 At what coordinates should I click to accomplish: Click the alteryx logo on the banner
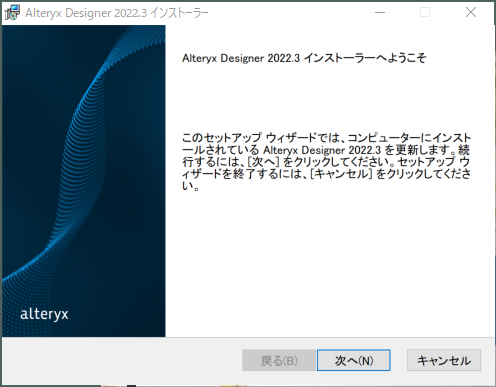tap(44, 314)
